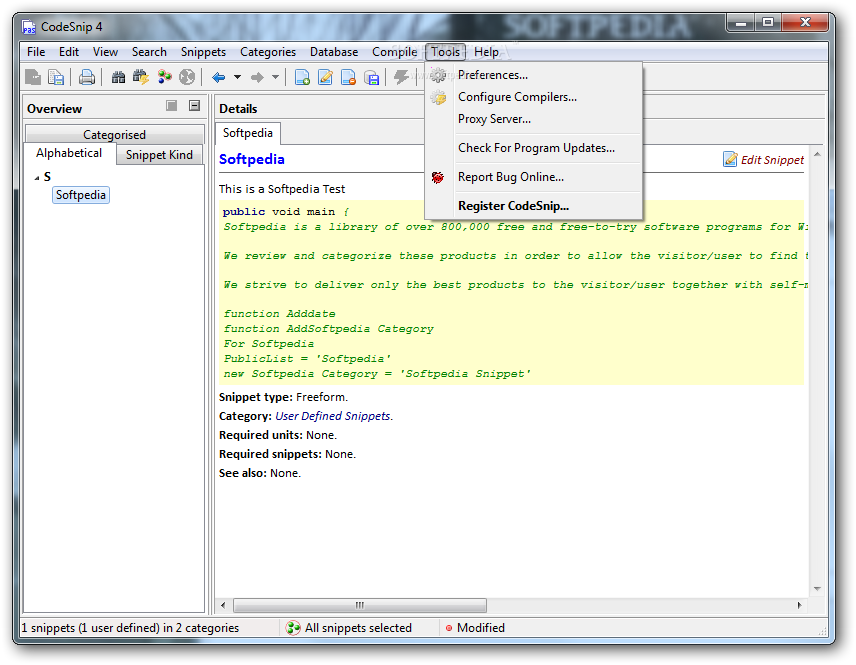This screenshot has width=856, height=665.
Task: Click the horizontal scrollbar thumb
Action: (x=360, y=605)
